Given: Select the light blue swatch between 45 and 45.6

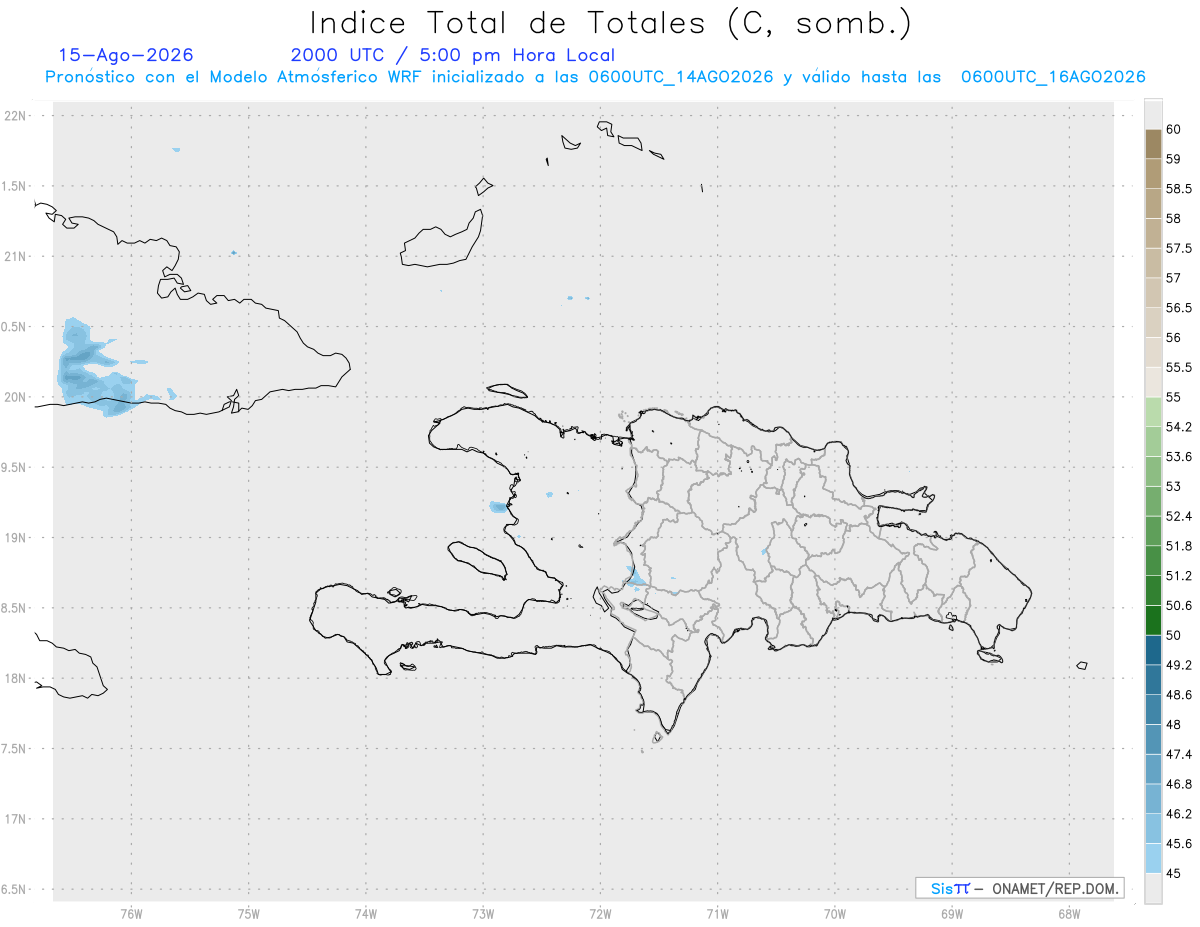Looking at the screenshot, I should click(1153, 858).
